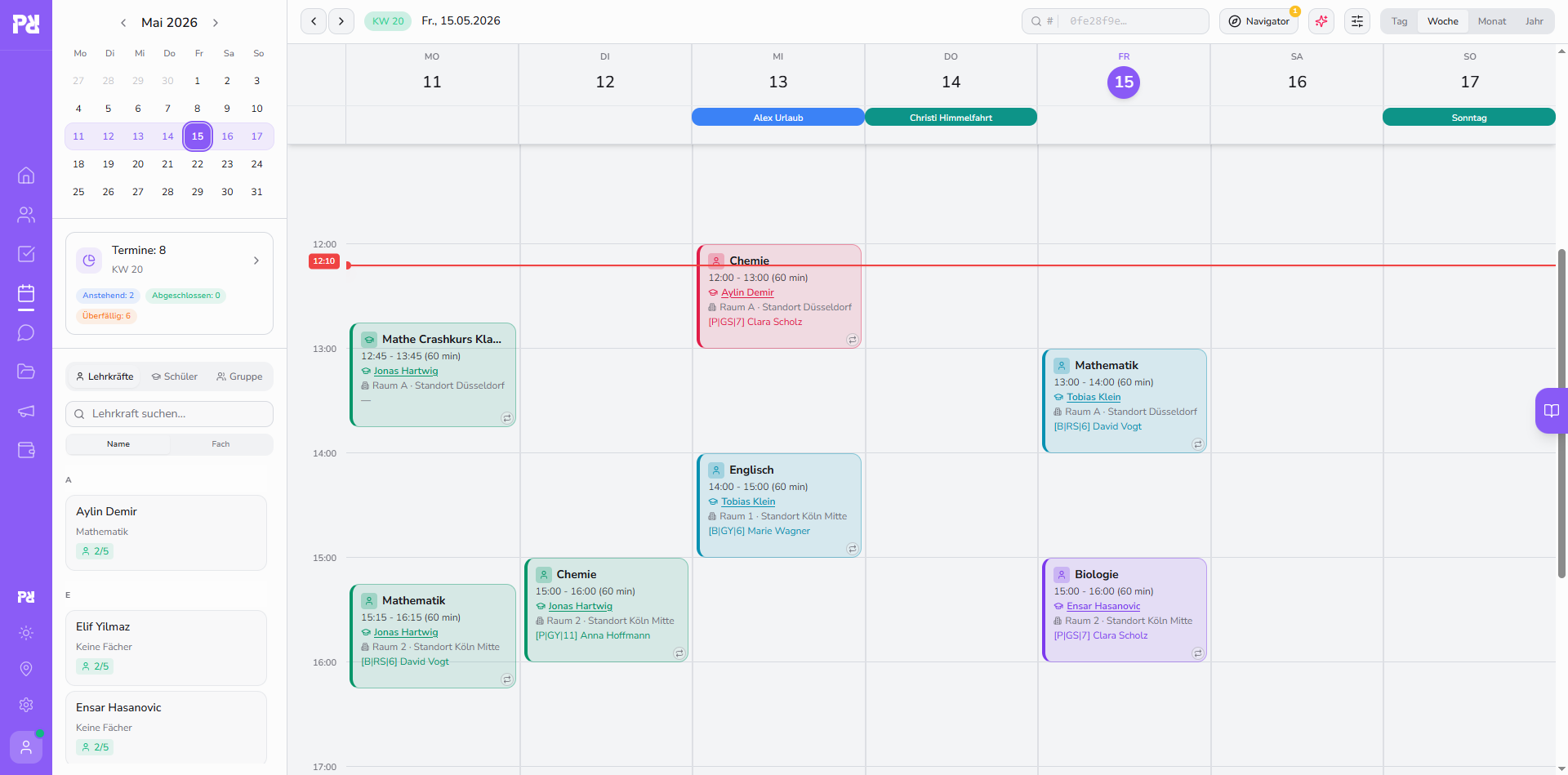Select Friday 15 day header
This screenshot has height=775, width=1568.
point(1124,82)
